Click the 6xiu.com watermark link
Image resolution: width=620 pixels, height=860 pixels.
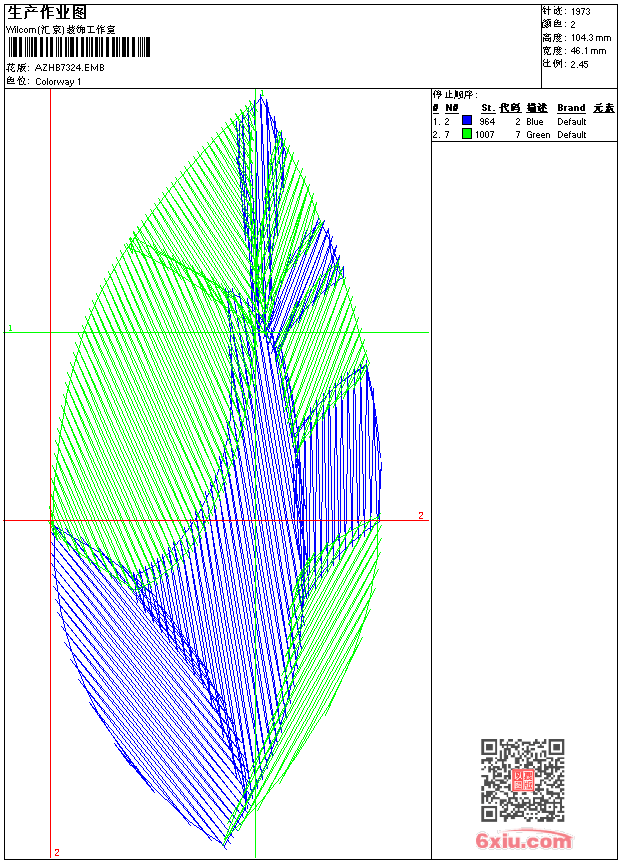pos(524,842)
